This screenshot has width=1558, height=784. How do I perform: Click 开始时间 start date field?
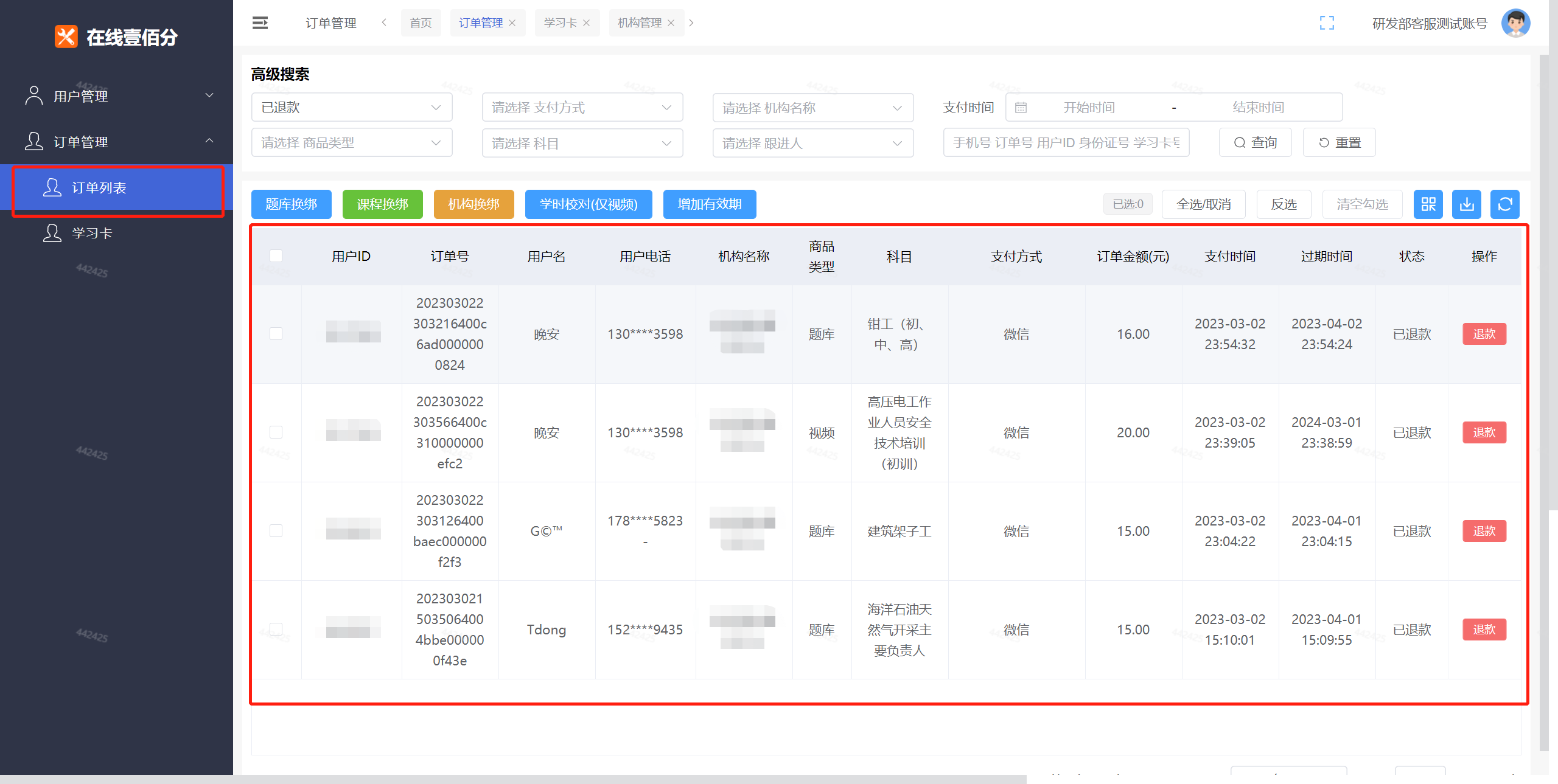pyautogui.click(x=1089, y=108)
